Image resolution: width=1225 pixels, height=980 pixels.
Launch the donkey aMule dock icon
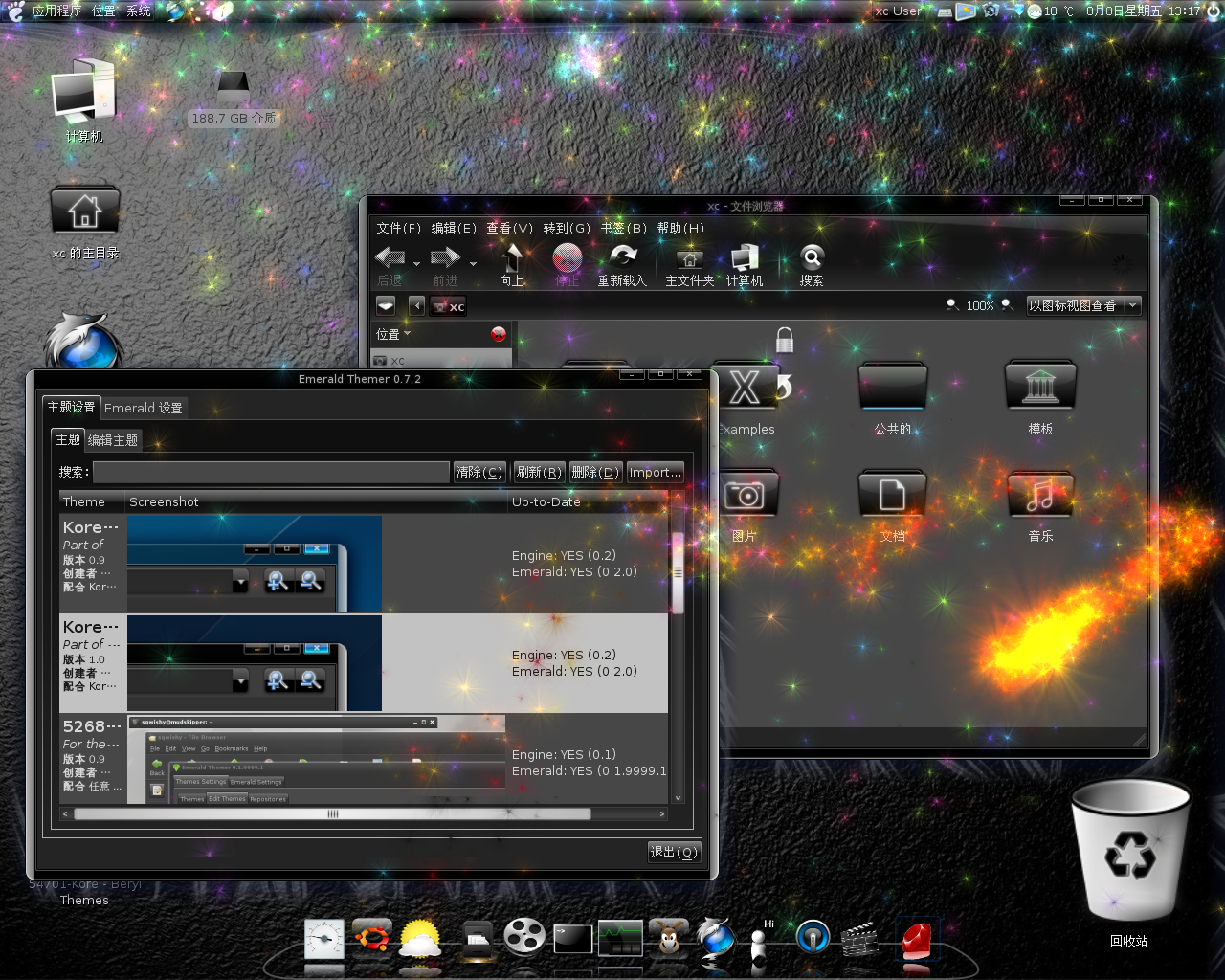669,937
